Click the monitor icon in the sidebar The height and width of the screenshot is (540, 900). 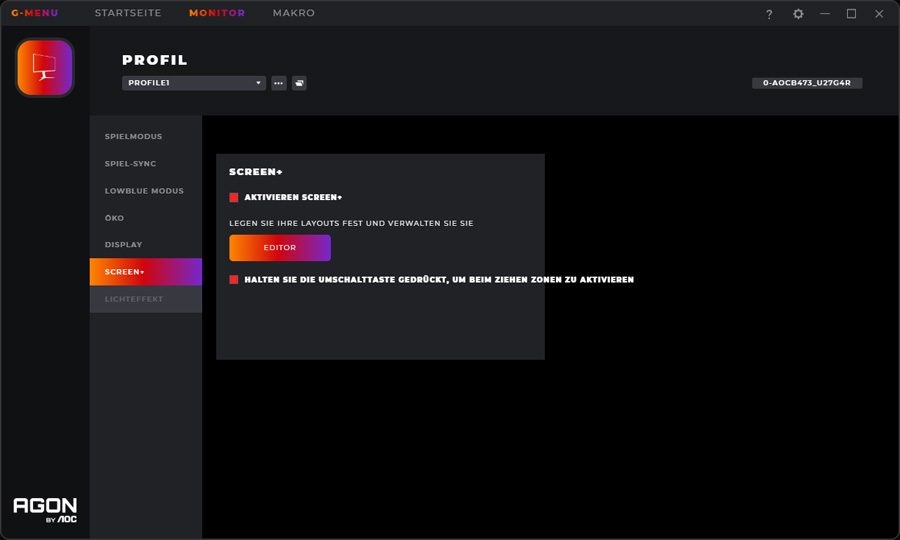(x=45, y=68)
